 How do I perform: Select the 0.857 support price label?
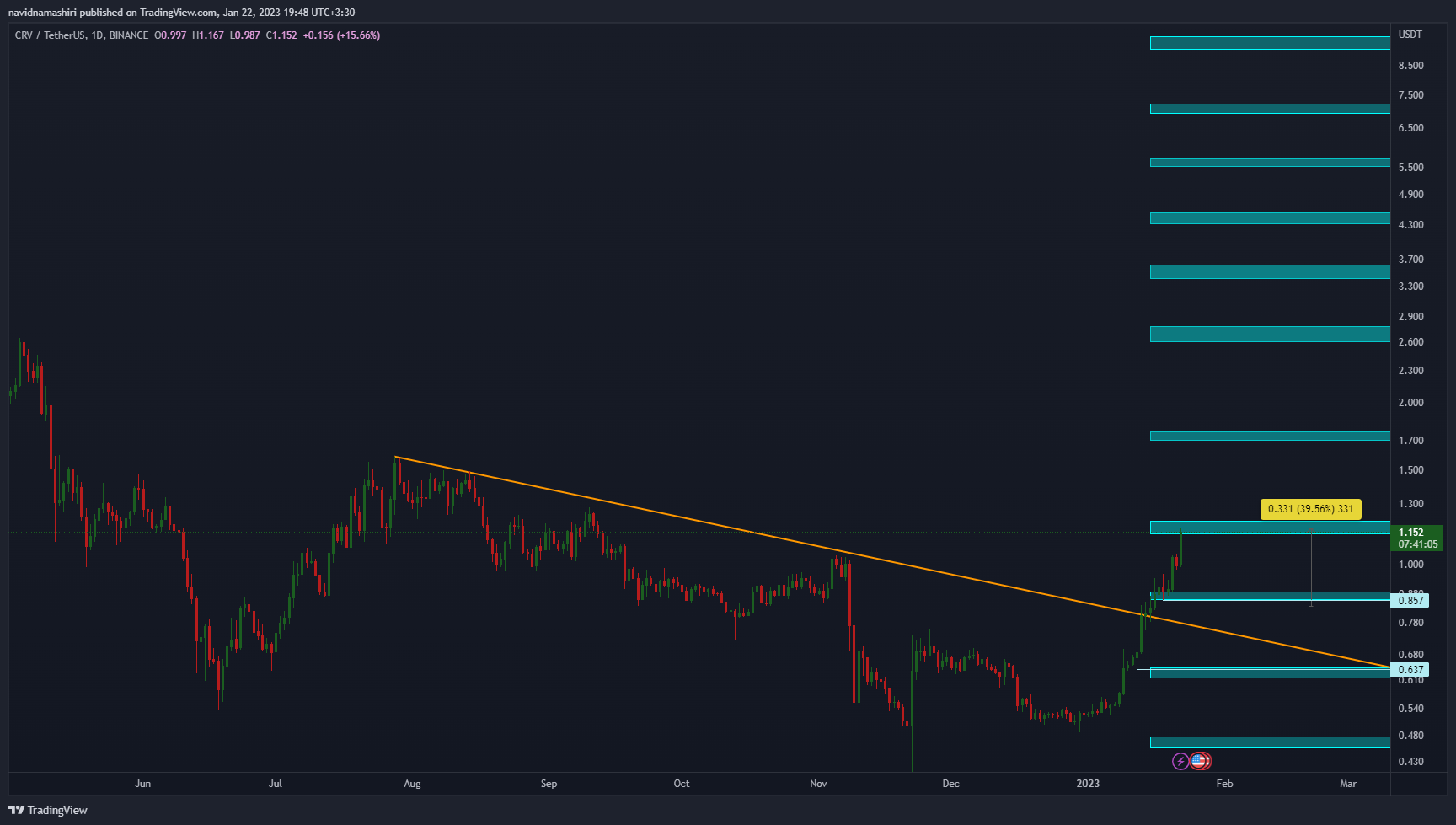(x=1410, y=600)
